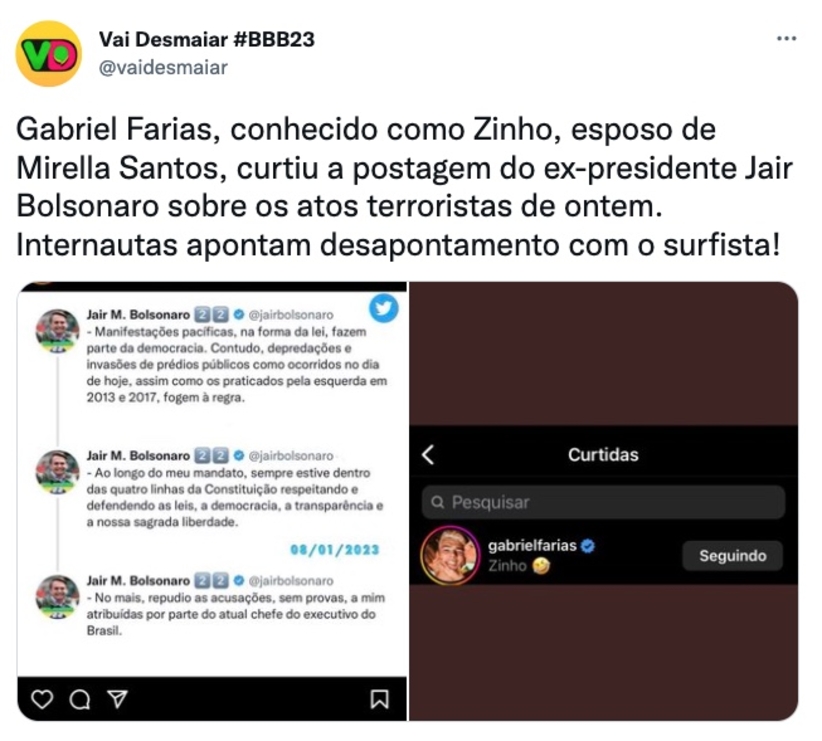Click Bolsonaro's avatar on the third tweet
The height and width of the screenshot is (741, 822).
[x=58, y=597]
